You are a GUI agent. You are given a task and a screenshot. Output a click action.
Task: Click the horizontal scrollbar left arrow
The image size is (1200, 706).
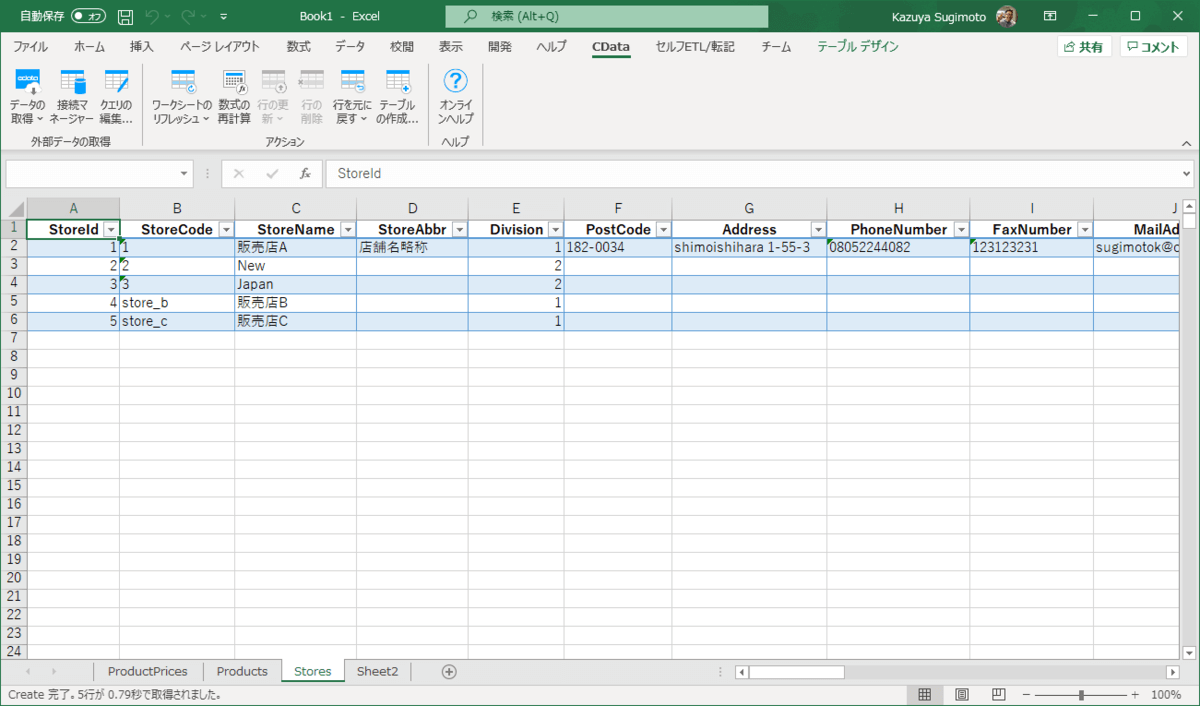tap(743, 671)
